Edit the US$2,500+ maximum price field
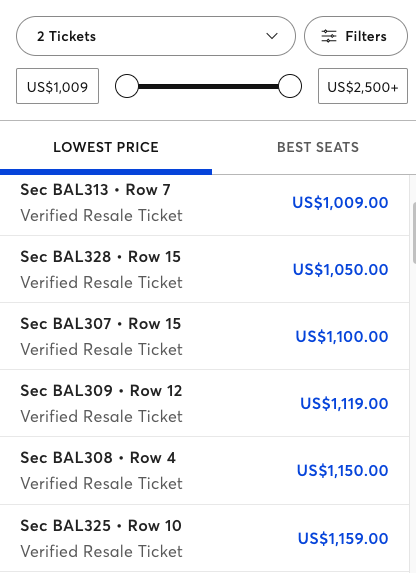The height and width of the screenshot is (573, 416). (363, 86)
